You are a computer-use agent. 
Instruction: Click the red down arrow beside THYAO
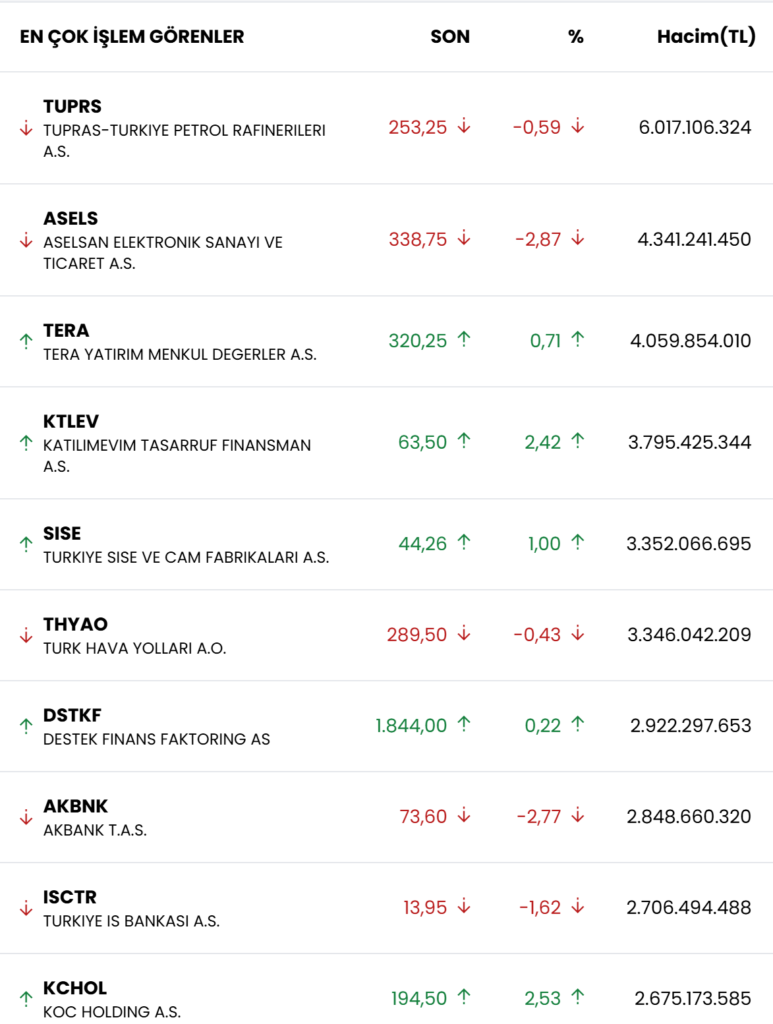26,635
